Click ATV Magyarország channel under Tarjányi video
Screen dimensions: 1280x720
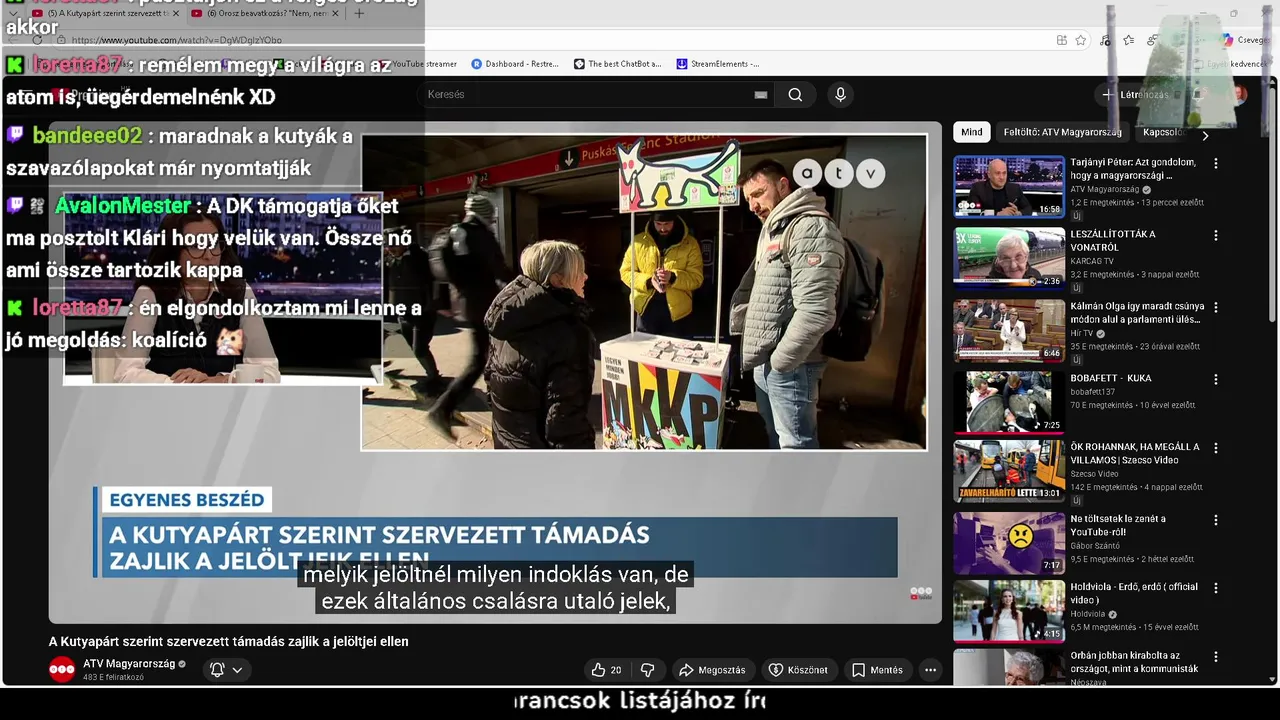(1104, 189)
